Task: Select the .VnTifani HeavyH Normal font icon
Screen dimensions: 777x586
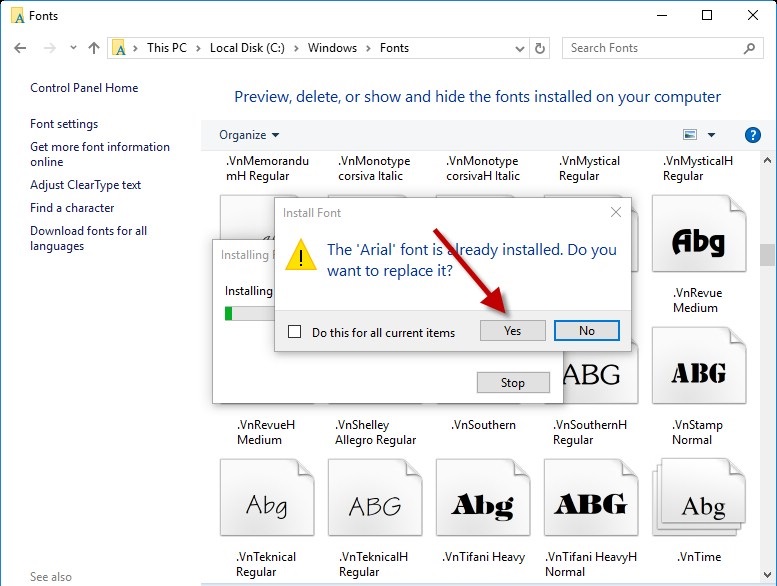Action: pos(591,497)
